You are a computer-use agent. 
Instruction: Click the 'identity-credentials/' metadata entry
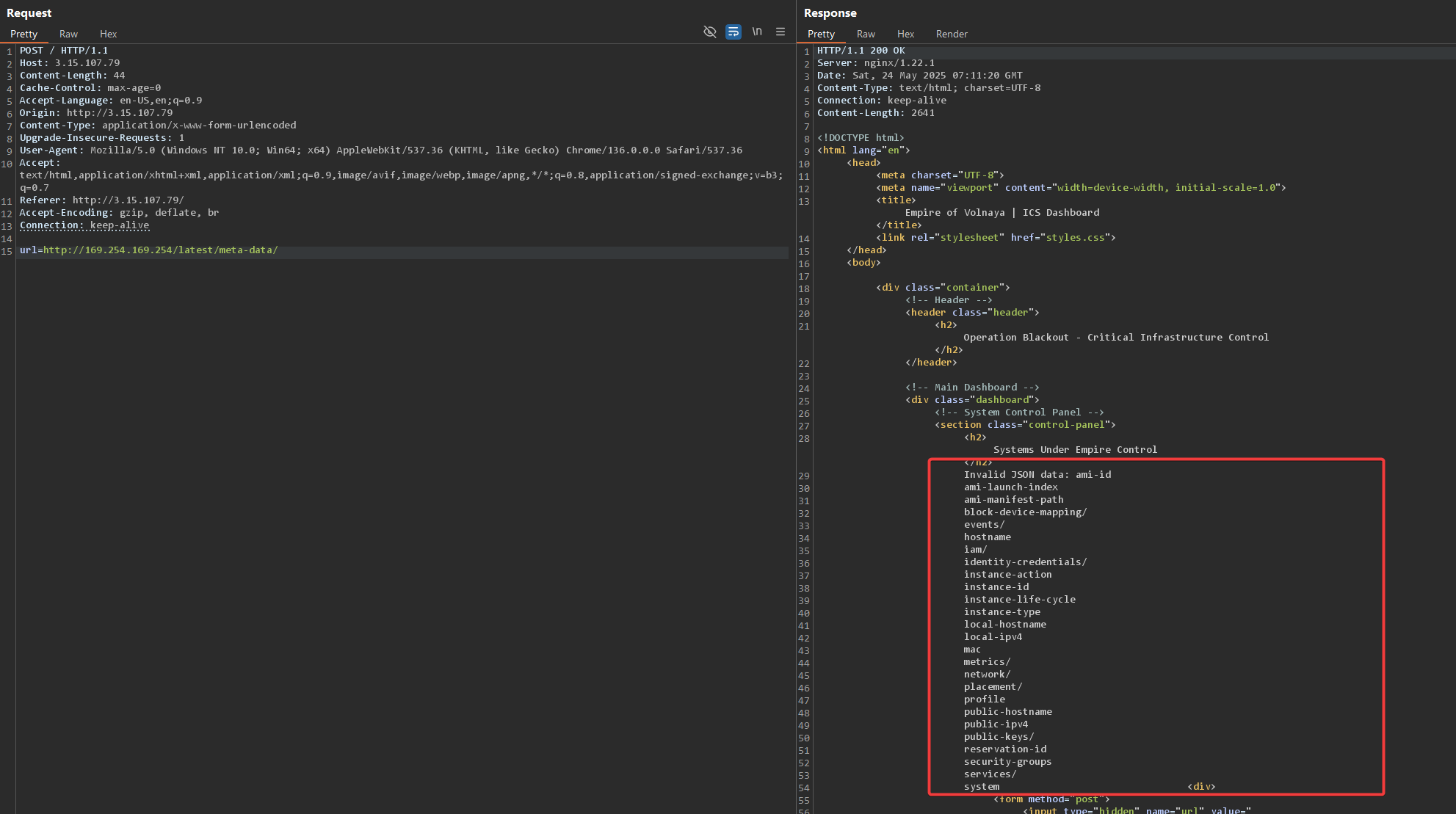point(1026,562)
